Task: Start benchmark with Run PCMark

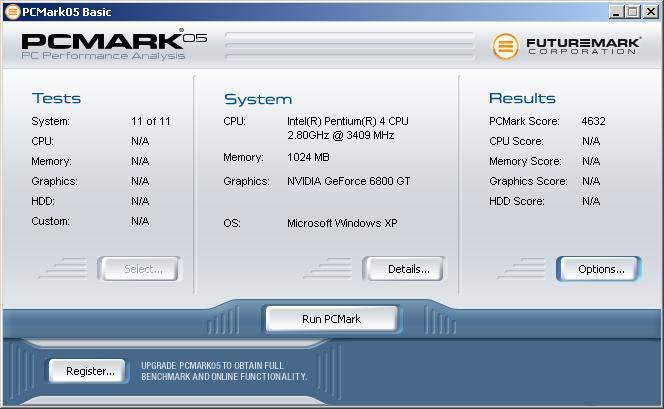Action: pyautogui.click(x=332, y=319)
